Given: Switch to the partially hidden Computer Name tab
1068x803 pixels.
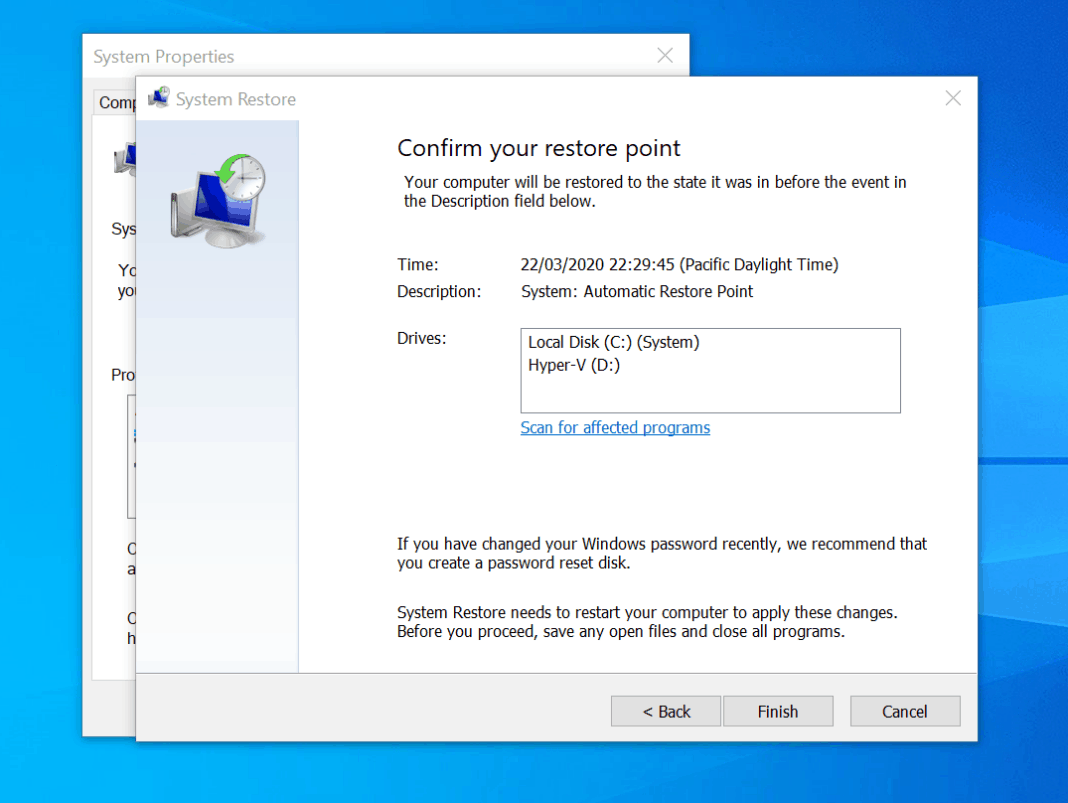Looking at the screenshot, I should [x=115, y=102].
